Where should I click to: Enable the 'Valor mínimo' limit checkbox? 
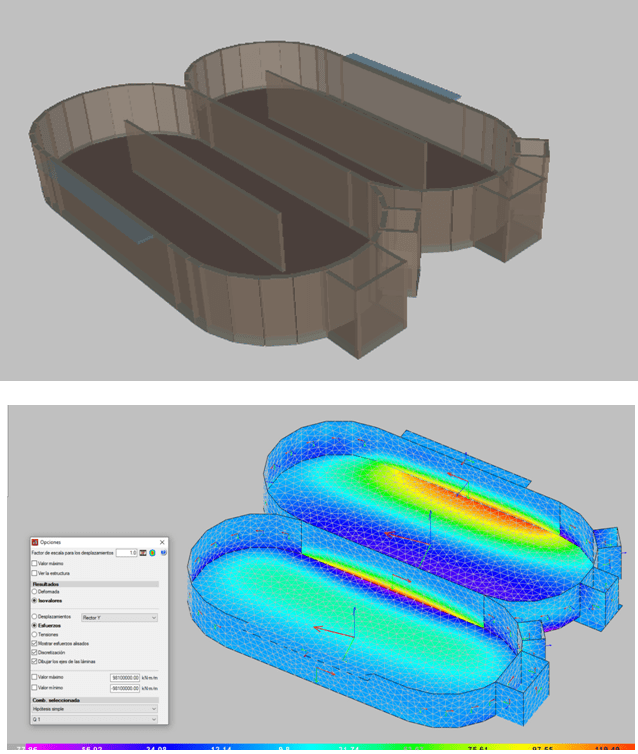click(34, 688)
